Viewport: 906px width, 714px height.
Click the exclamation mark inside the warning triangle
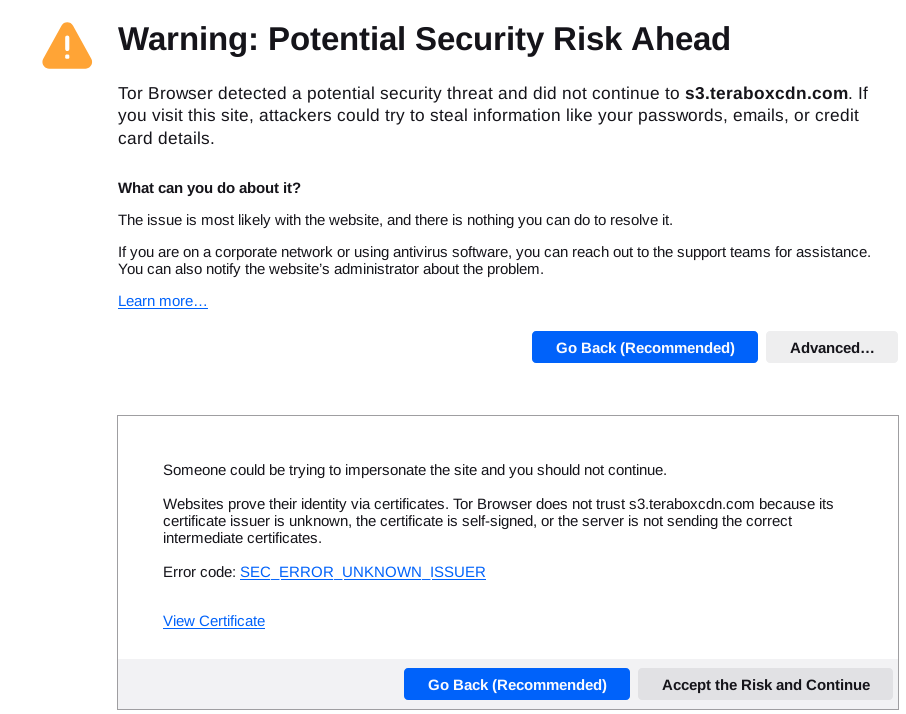pyautogui.click(x=67, y=47)
